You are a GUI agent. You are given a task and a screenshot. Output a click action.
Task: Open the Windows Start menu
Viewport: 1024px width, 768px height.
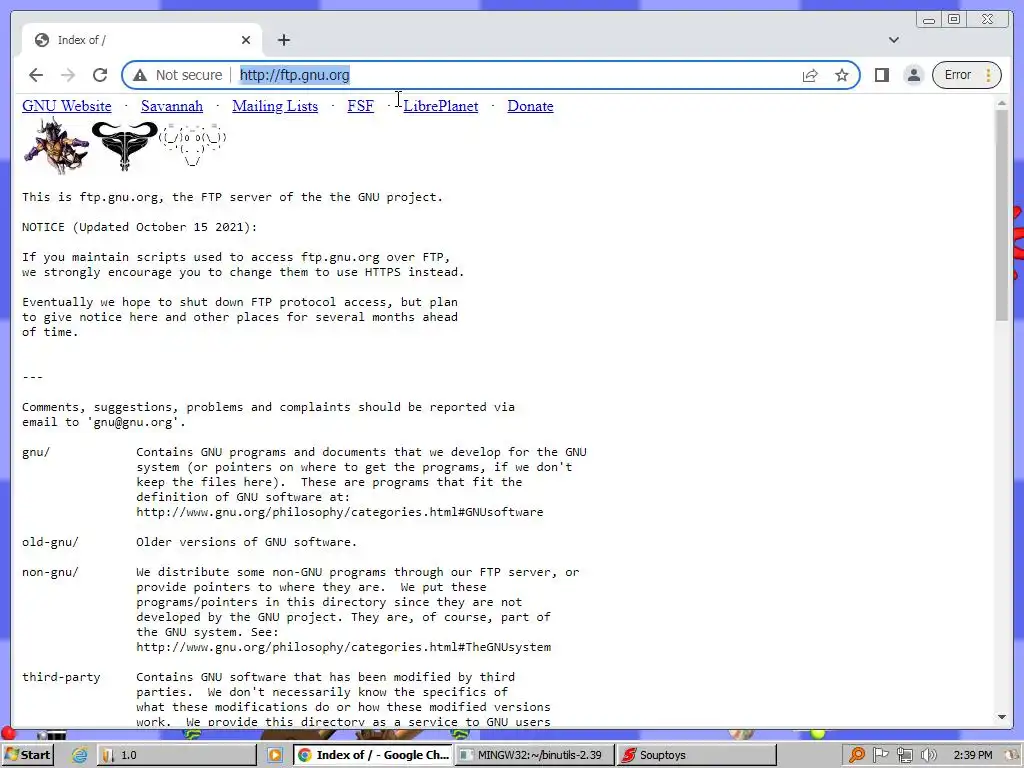click(27, 755)
